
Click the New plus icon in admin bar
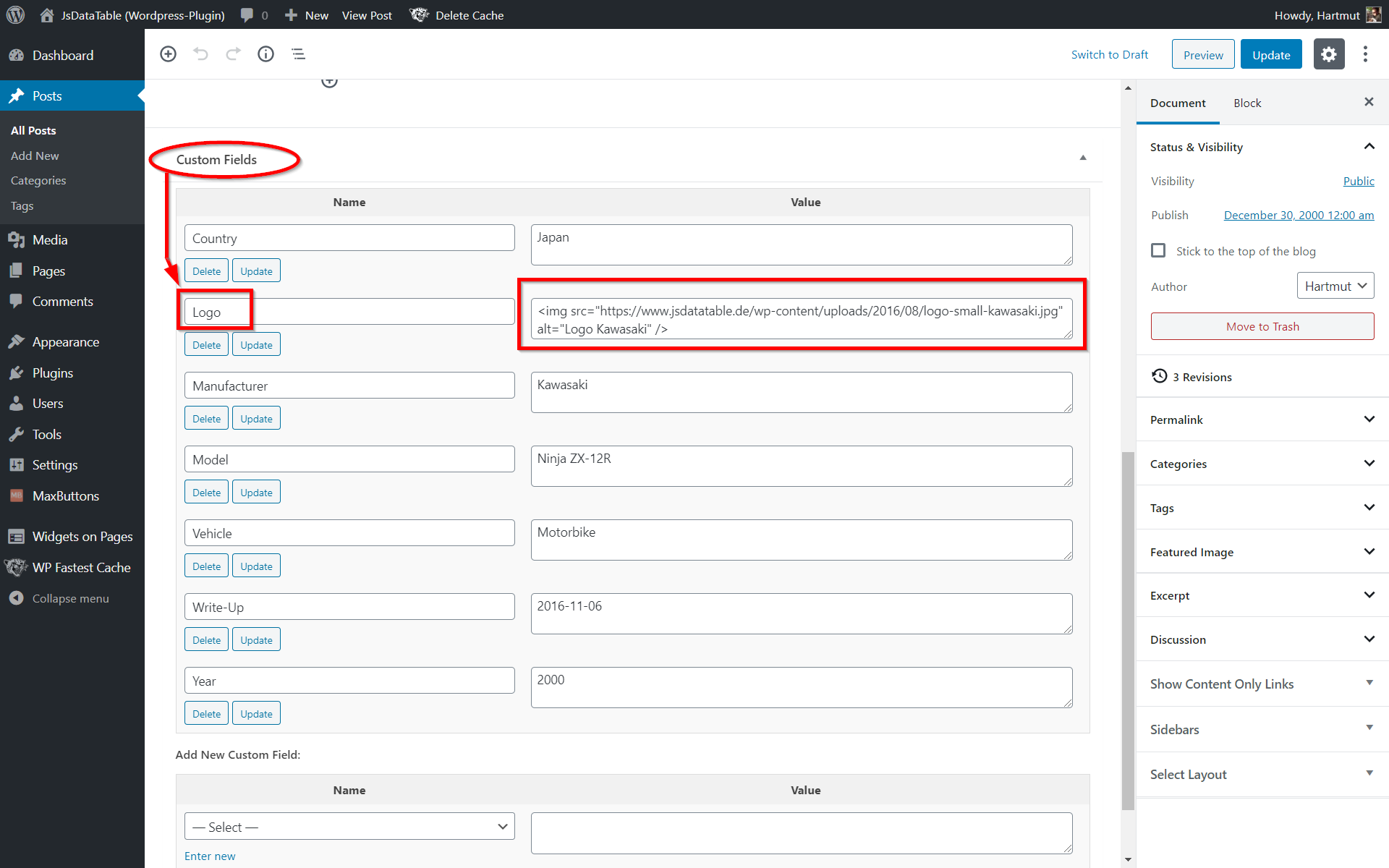point(291,15)
